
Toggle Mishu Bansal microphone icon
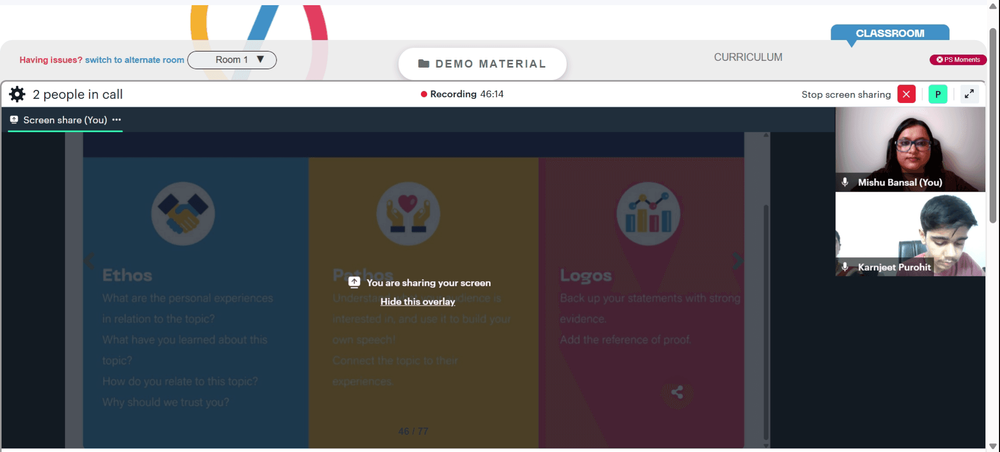coord(845,182)
